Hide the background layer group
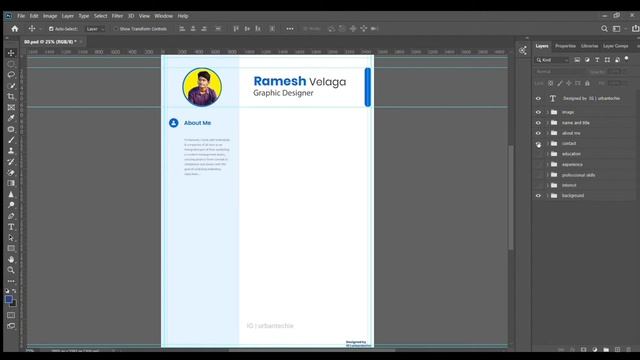 pos(538,196)
